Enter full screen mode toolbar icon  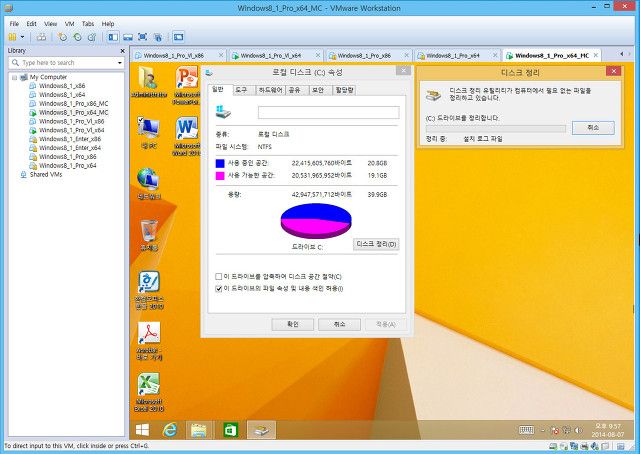(142, 37)
